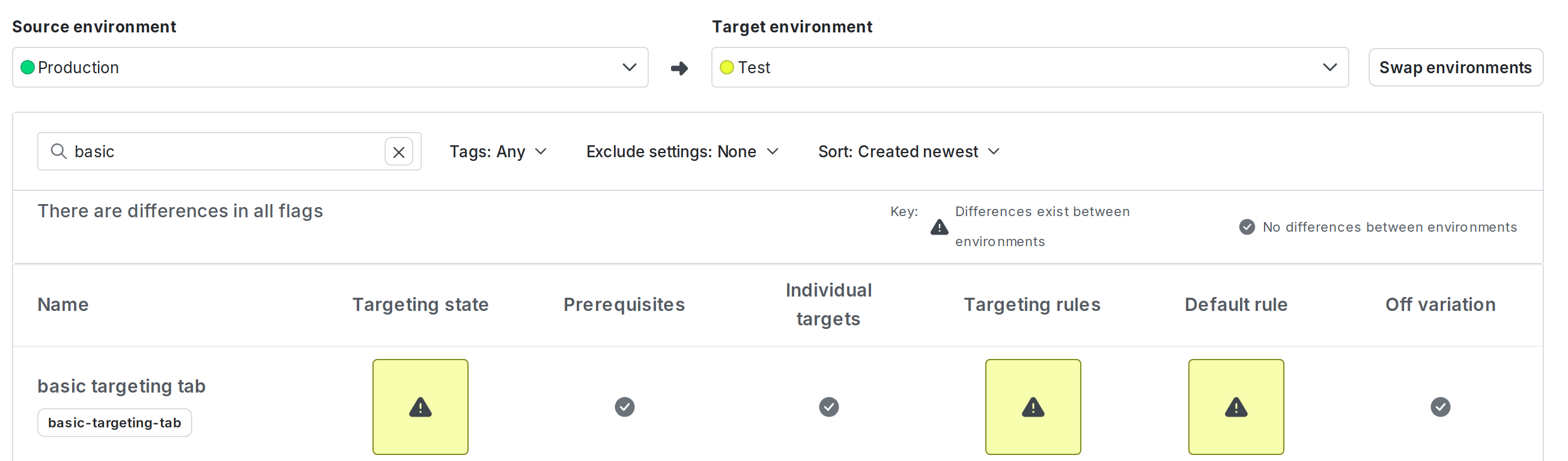1568x461 pixels.
Task: Expand the Exclude settings: None filter
Action: 682,152
